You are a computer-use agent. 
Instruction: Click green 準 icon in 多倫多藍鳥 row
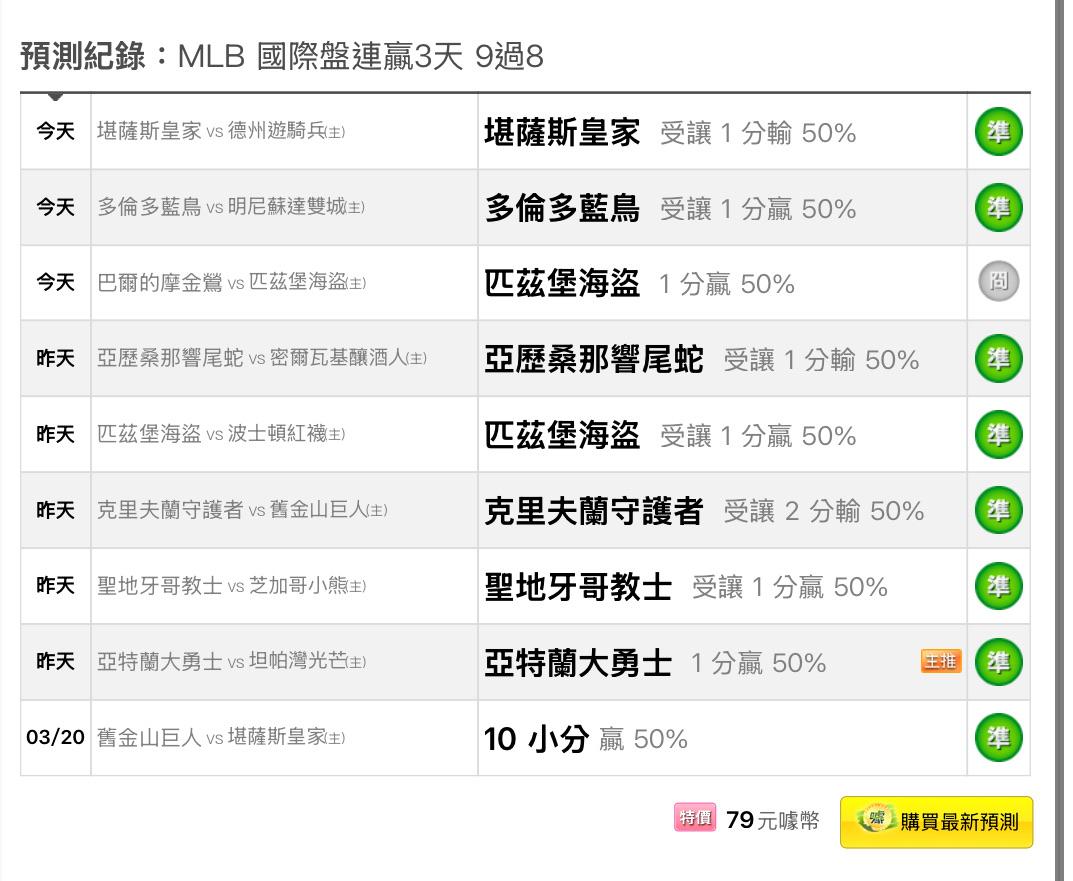click(x=998, y=208)
